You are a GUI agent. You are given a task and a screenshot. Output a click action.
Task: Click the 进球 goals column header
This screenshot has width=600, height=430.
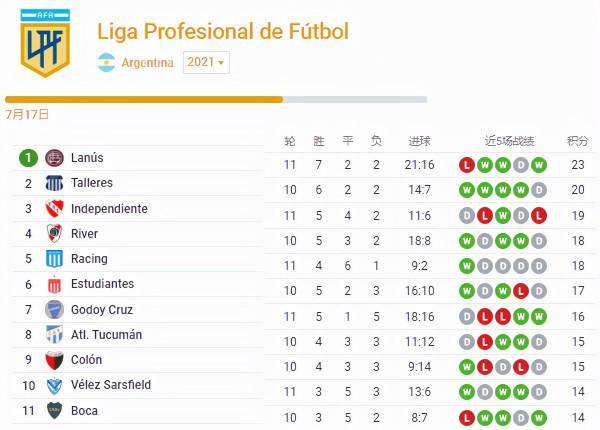[421, 140]
